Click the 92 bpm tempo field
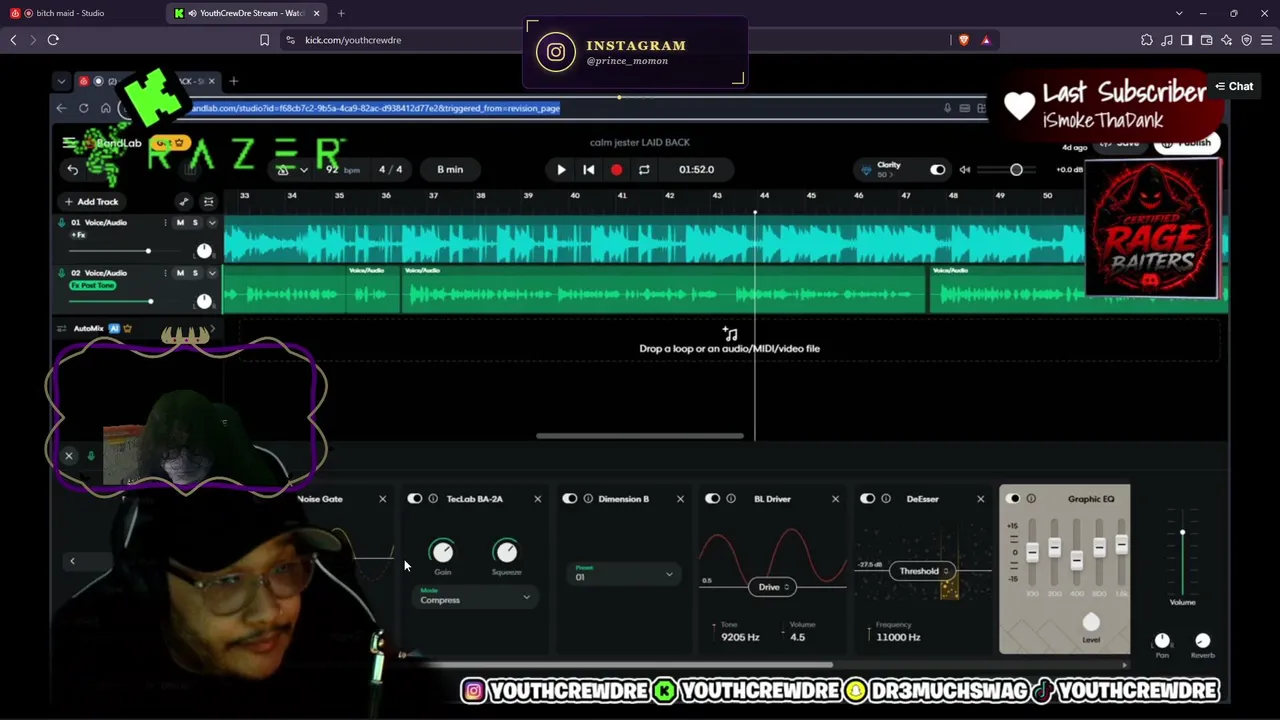 [x=342, y=170]
